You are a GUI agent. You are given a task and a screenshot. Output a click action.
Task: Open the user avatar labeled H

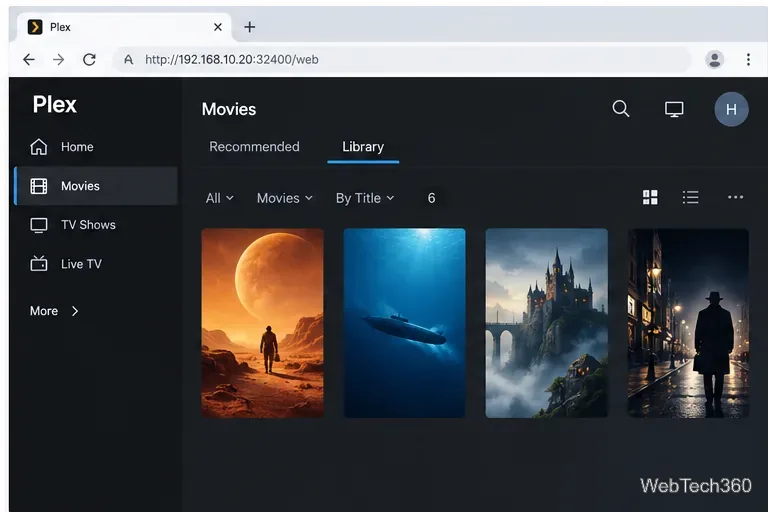tap(731, 109)
